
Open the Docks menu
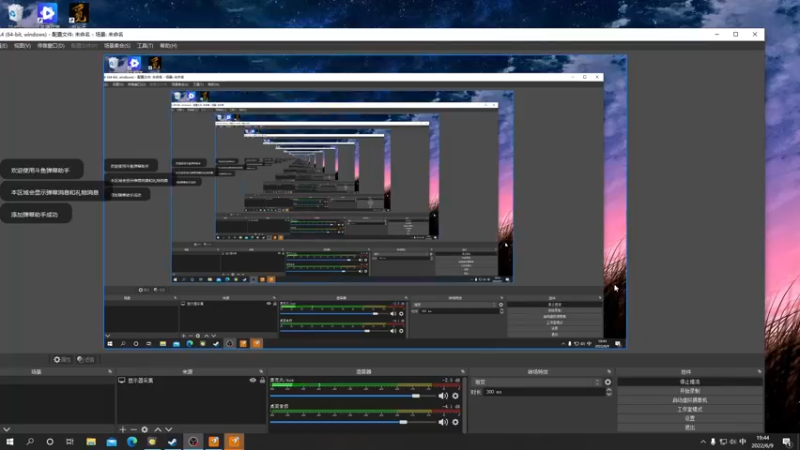pos(51,45)
